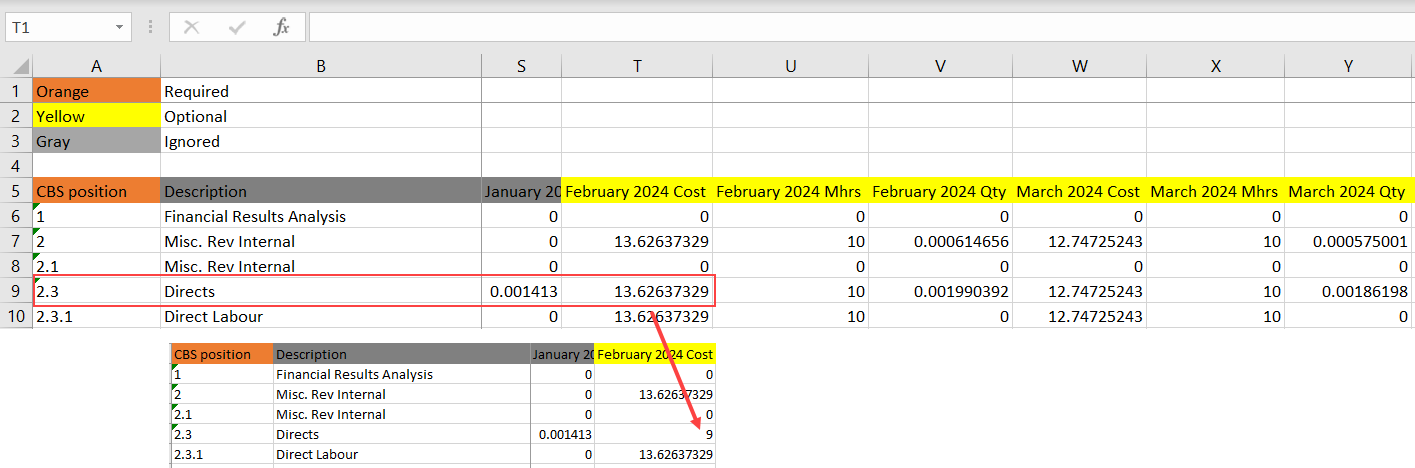Select column W header
The width and height of the screenshot is (1415, 468).
coord(1079,66)
